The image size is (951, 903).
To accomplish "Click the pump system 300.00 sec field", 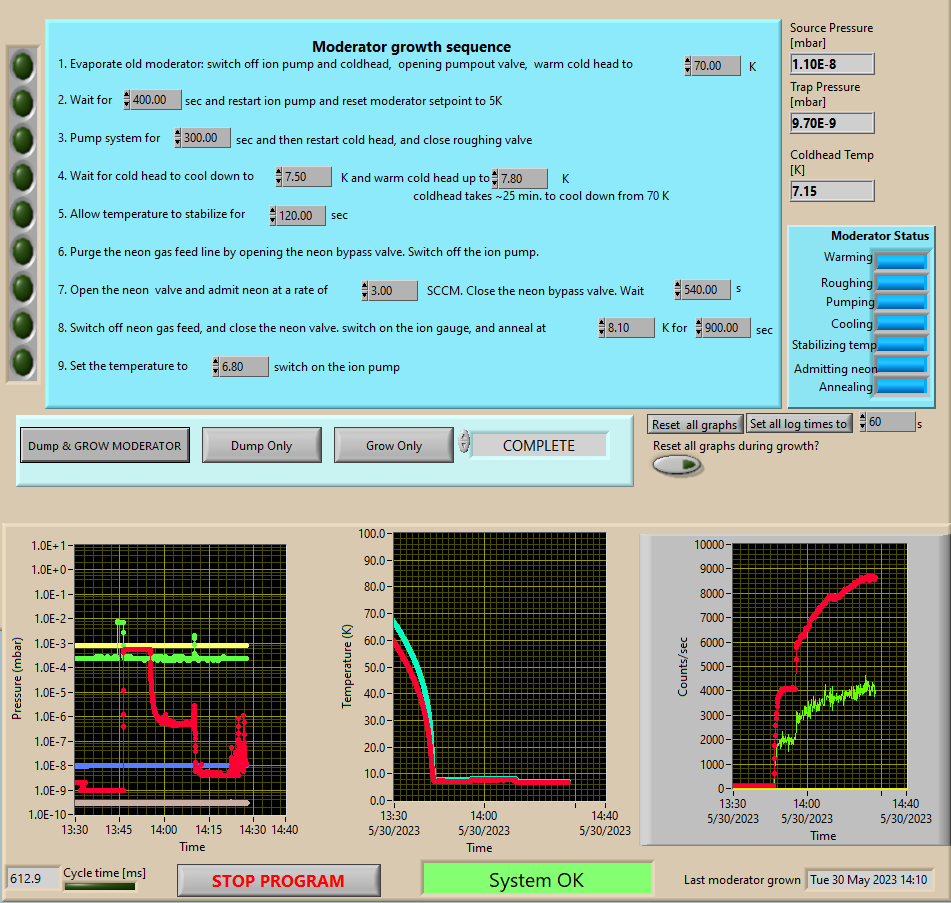I will [x=206, y=138].
